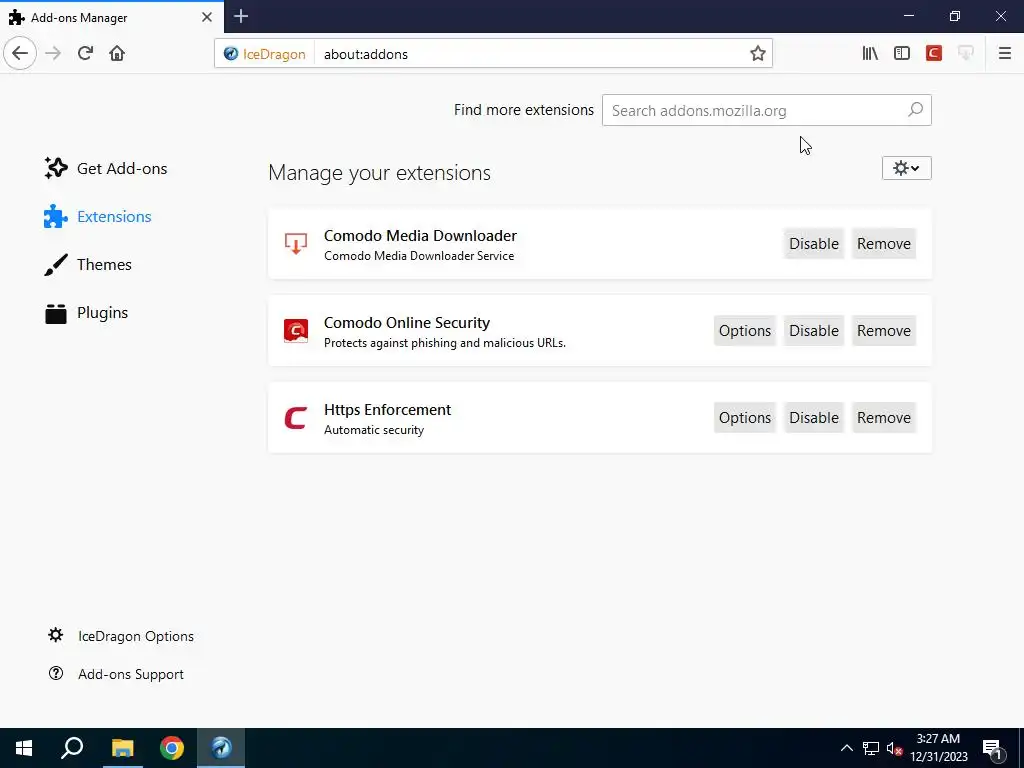Open the Windows Start menu
1024x768 pixels.
[24, 748]
